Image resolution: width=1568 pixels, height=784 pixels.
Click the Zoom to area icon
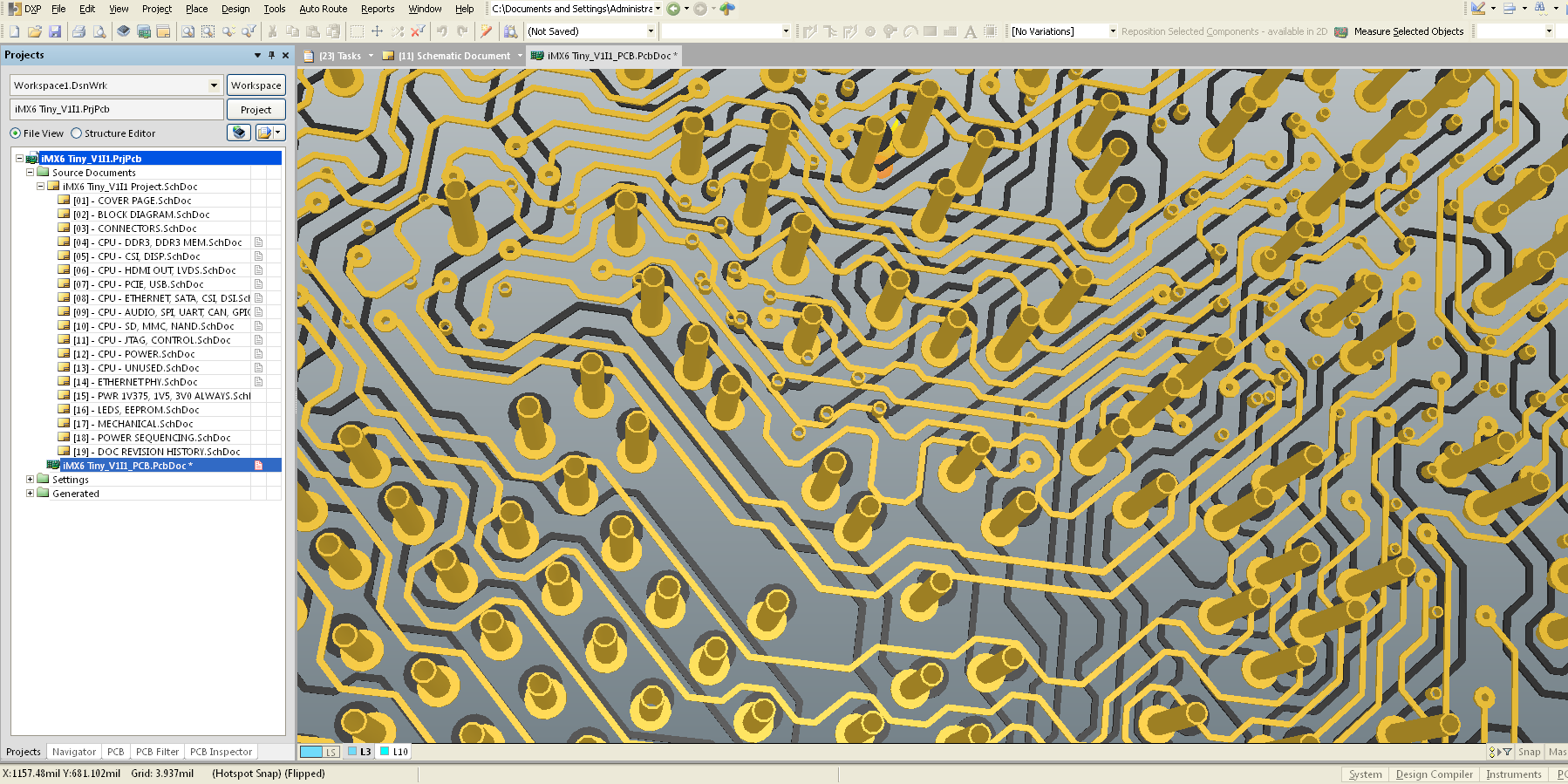[x=208, y=31]
